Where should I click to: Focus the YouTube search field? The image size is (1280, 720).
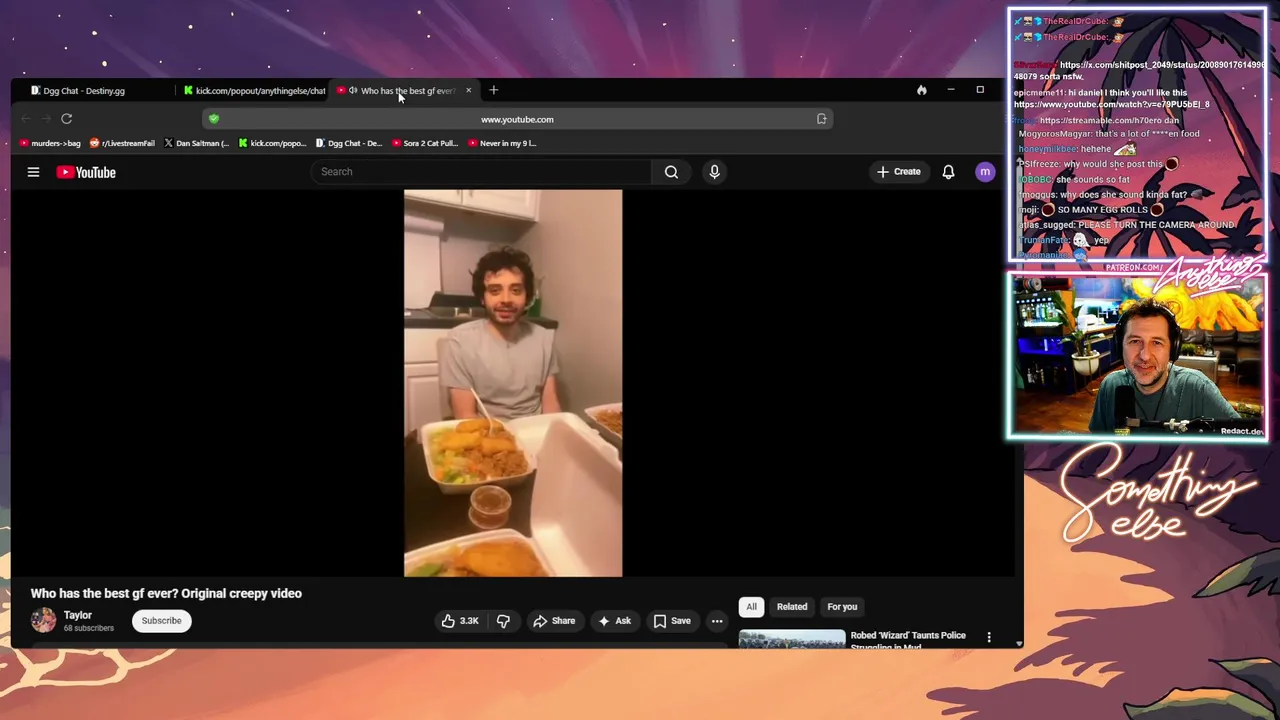pos(482,172)
